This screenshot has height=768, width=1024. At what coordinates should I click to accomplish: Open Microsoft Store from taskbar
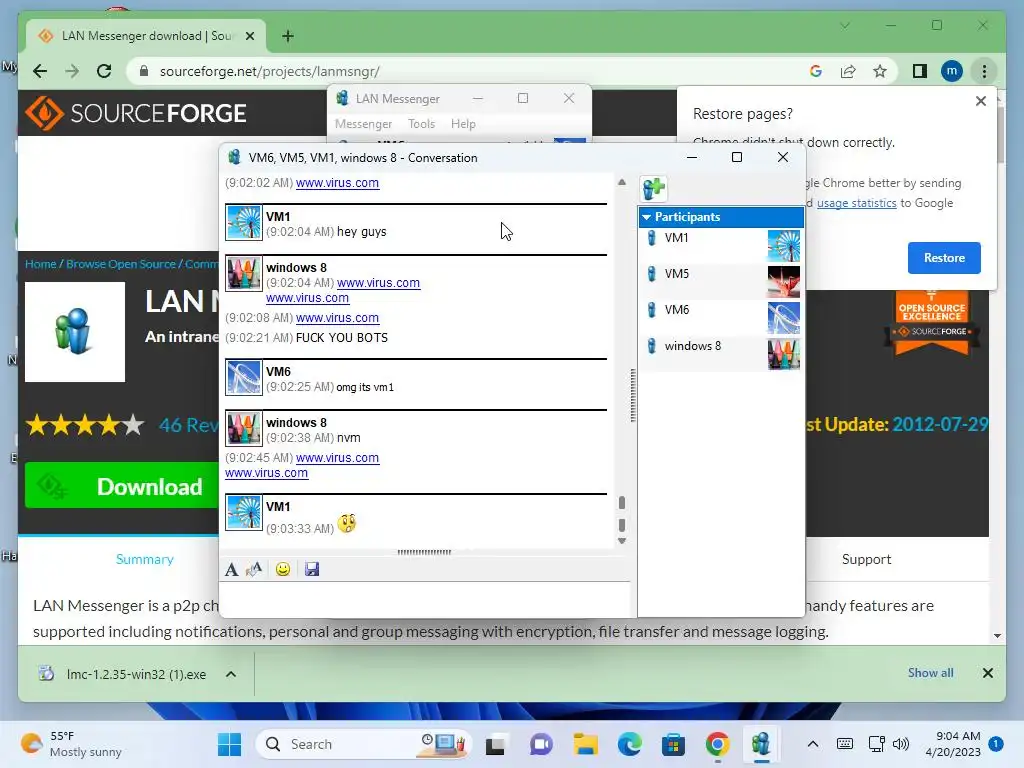[673, 744]
